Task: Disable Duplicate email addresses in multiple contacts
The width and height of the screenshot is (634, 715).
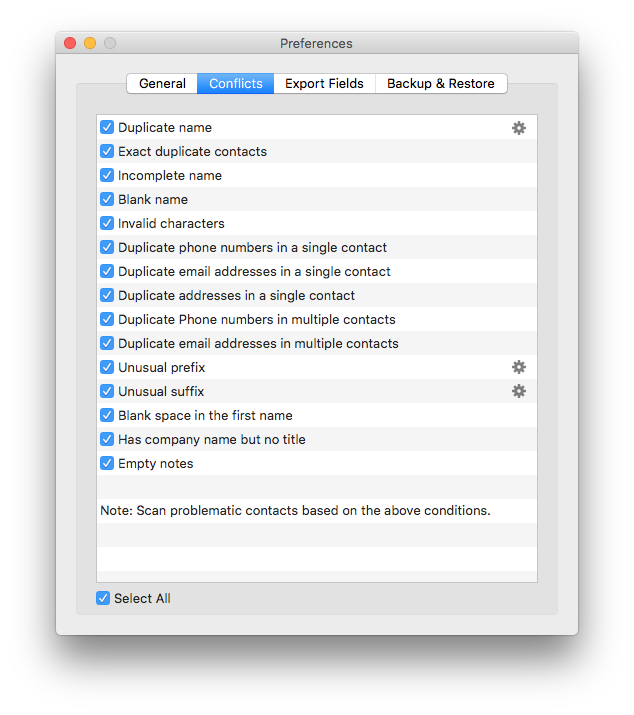Action: [107, 343]
